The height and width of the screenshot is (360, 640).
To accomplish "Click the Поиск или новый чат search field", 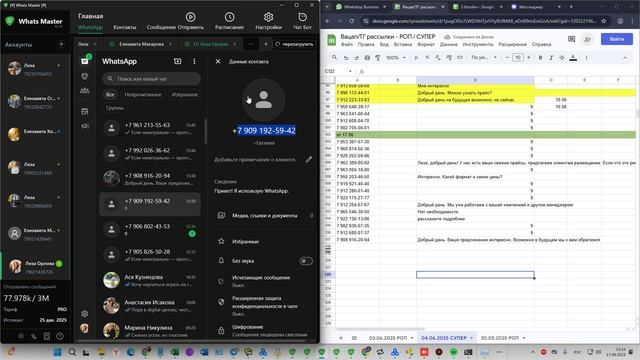I will coord(151,79).
